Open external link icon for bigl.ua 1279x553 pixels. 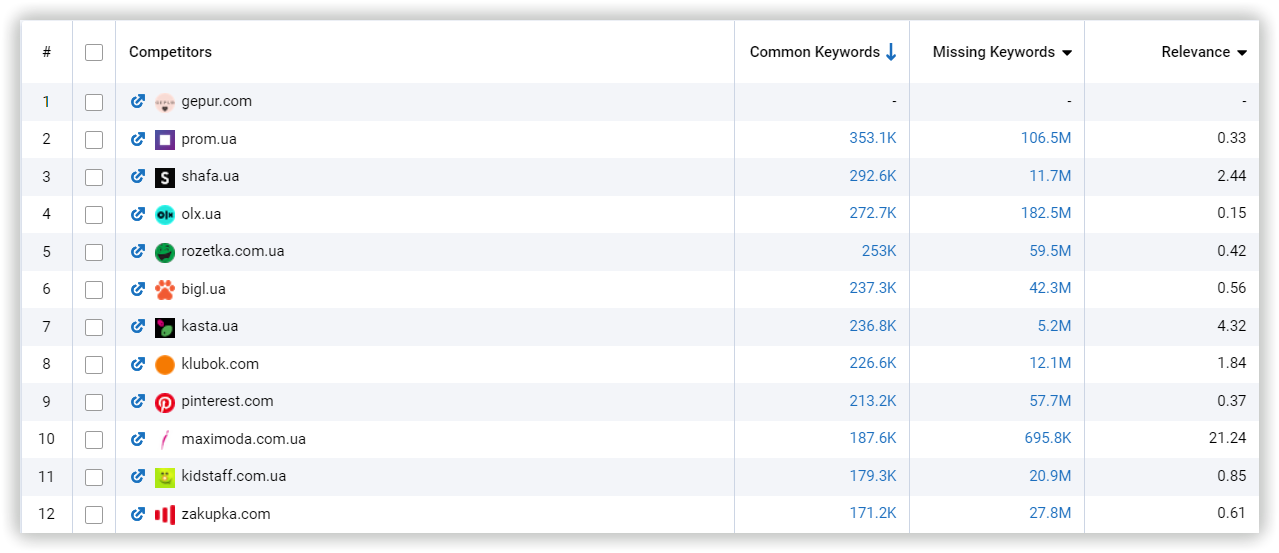pos(138,289)
